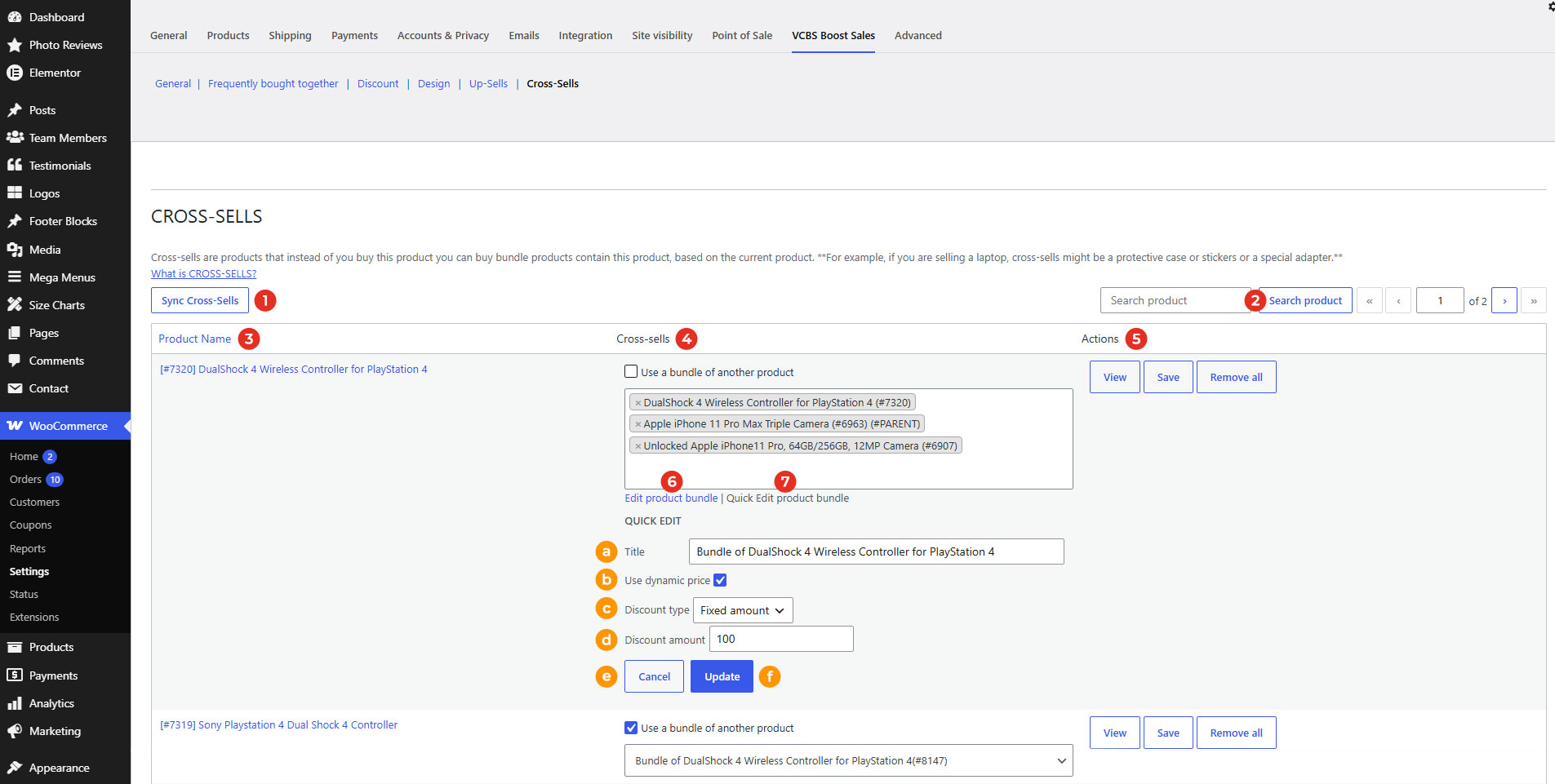Open the Discount type dropdown

743,610
